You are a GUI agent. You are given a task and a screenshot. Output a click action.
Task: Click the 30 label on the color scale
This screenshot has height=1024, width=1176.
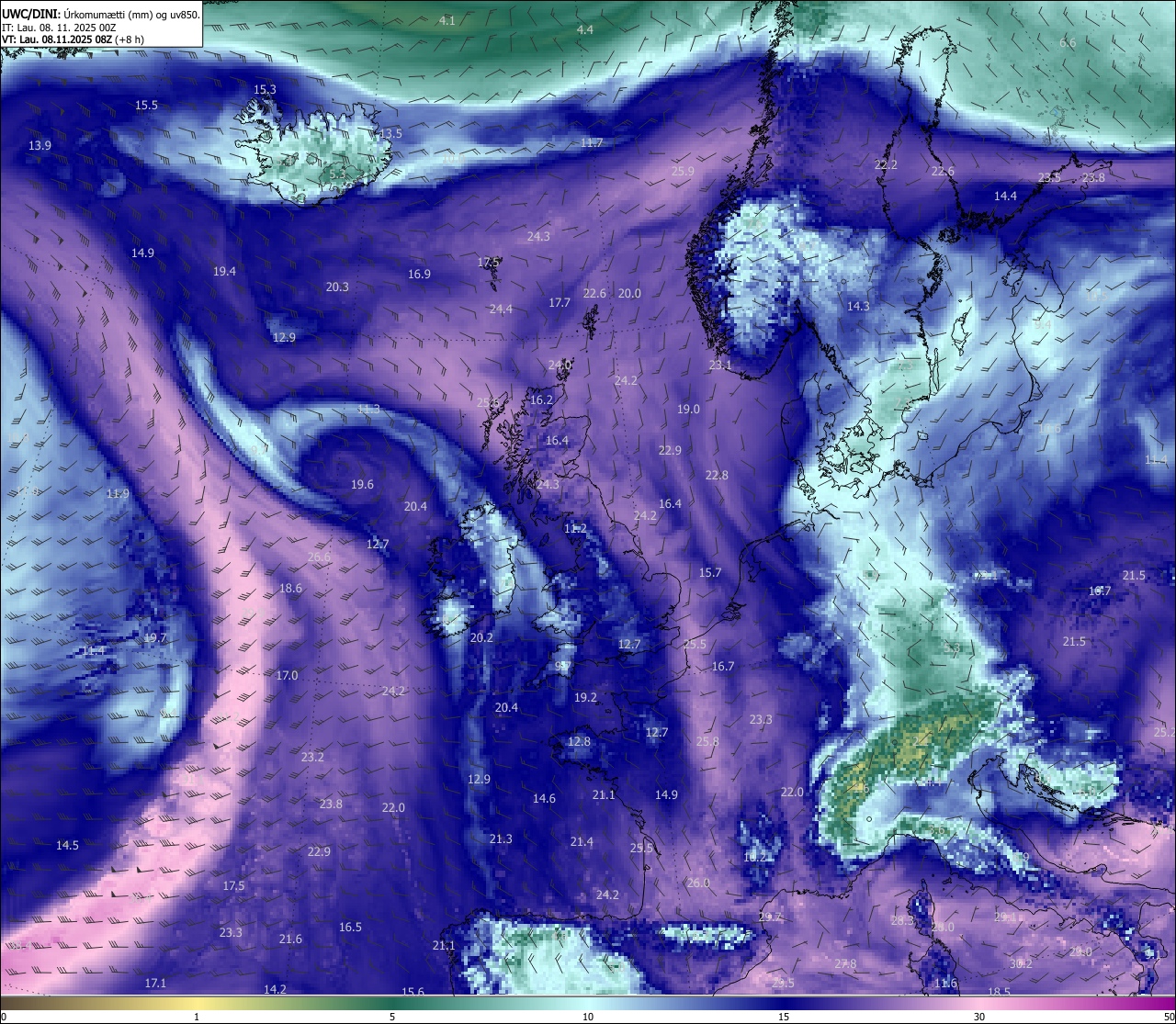tap(979, 1017)
